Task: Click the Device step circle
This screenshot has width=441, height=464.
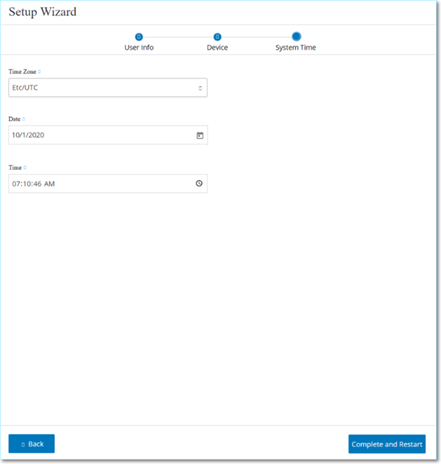Action: pyautogui.click(x=217, y=37)
